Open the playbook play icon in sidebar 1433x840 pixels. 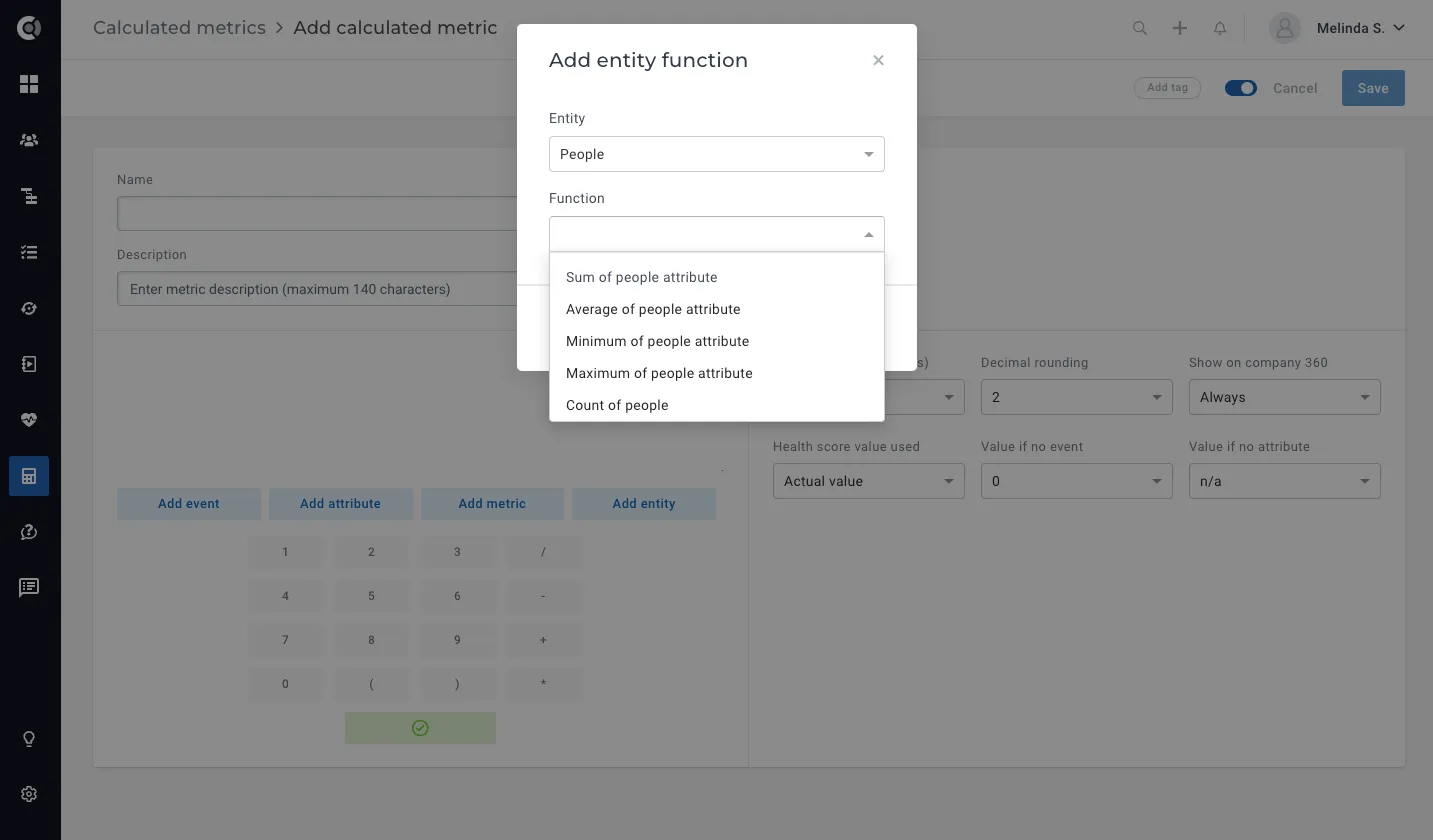point(29,364)
